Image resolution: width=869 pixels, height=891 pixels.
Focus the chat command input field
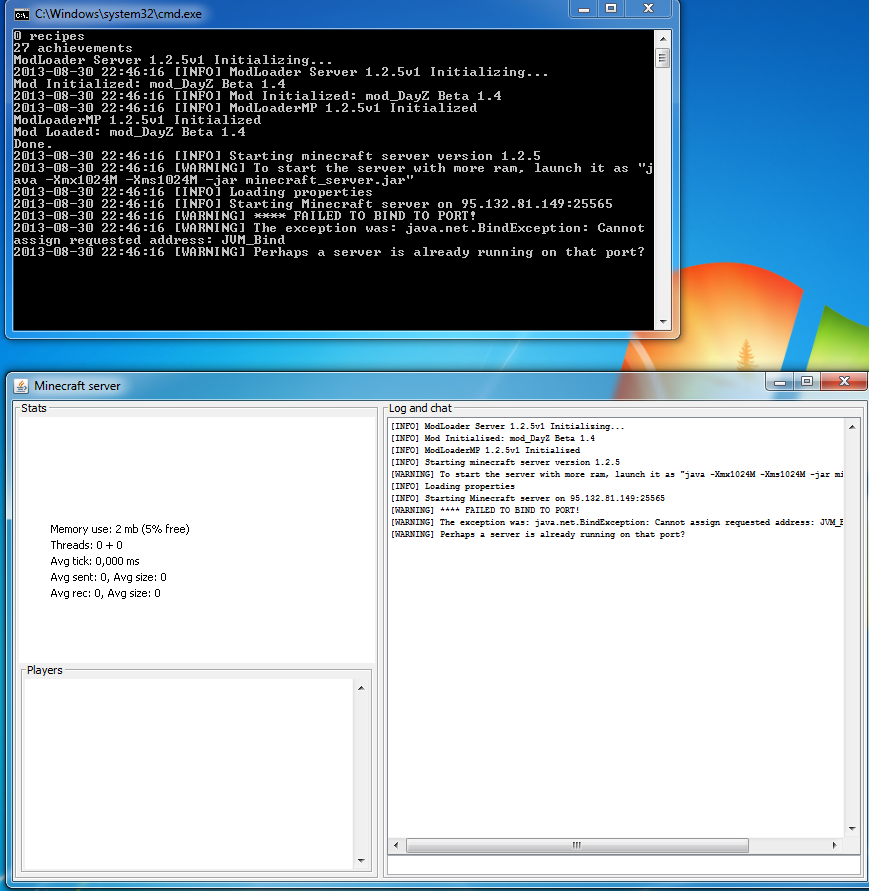(x=622, y=865)
